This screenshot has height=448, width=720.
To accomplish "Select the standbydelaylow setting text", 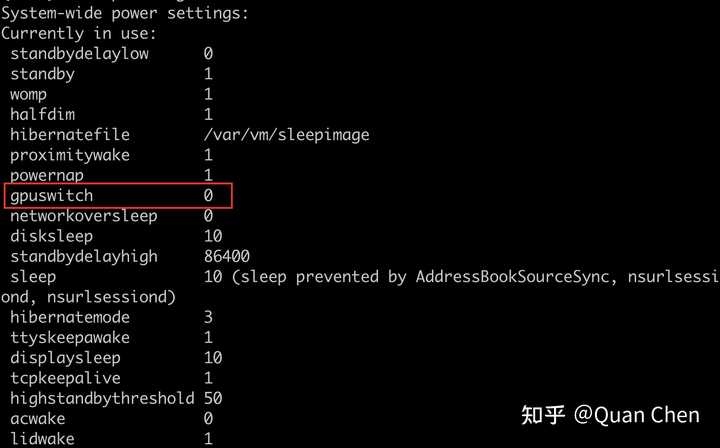I will pyautogui.click(x=79, y=54).
